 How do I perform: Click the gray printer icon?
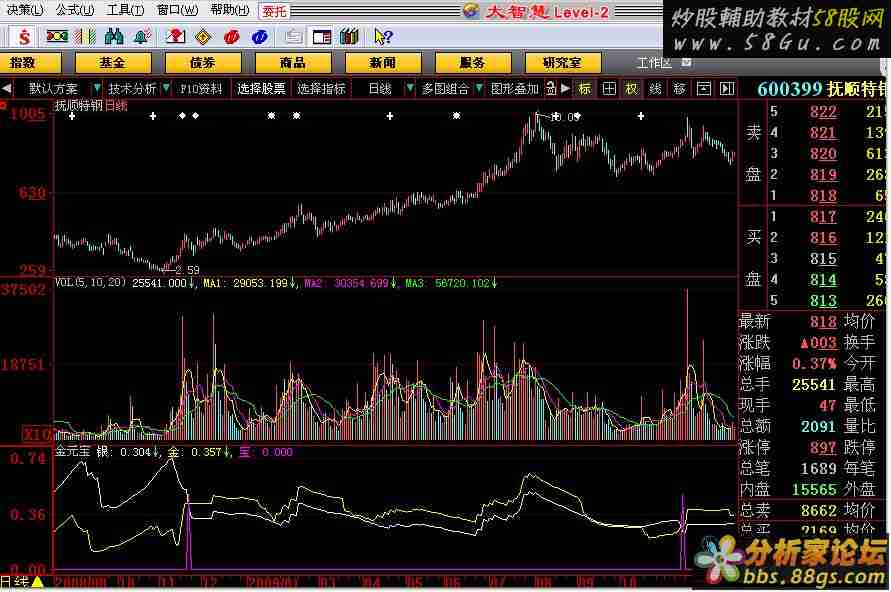(x=293, y=37)
